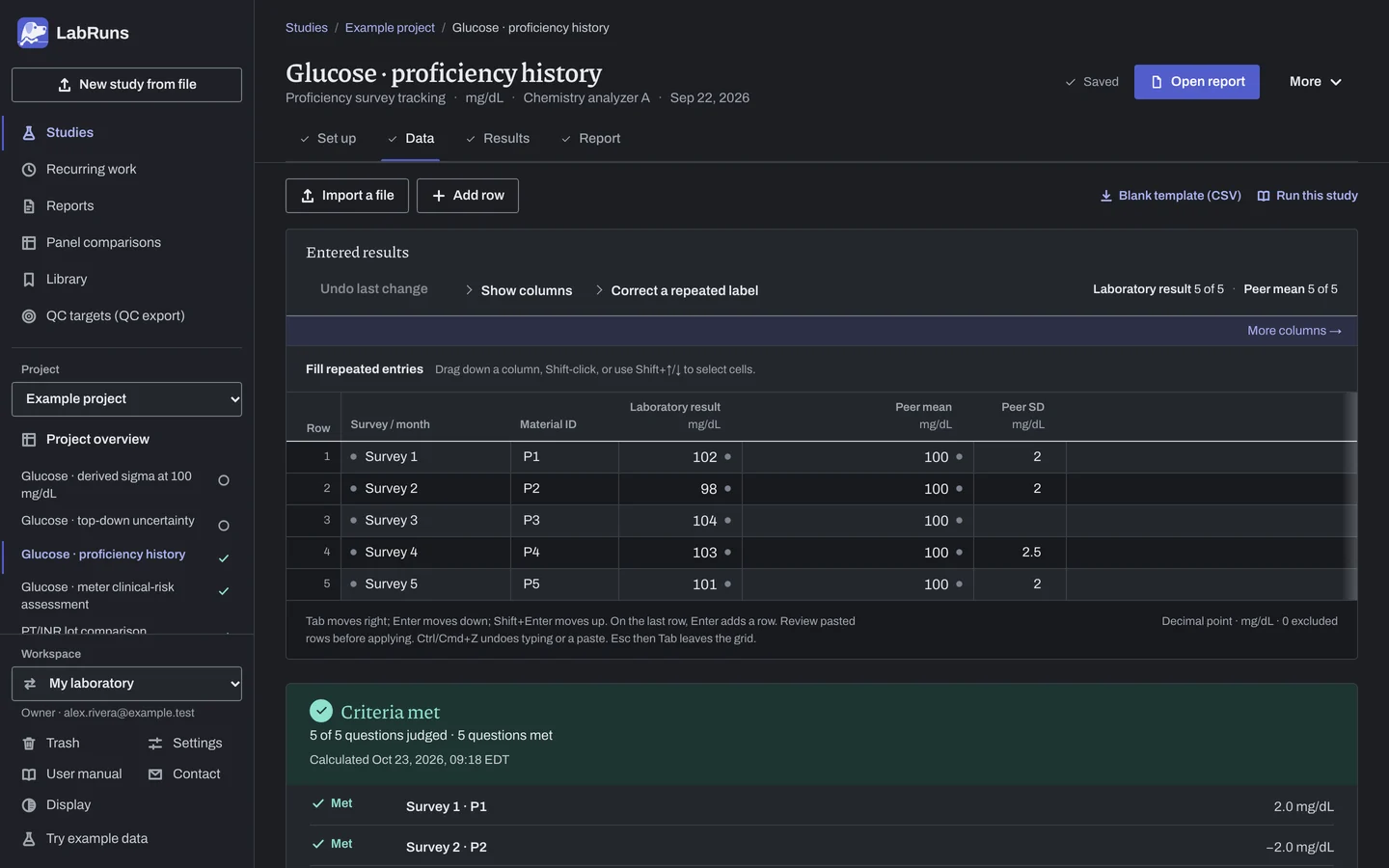Click Undo last change

click(x=374, y=289)
